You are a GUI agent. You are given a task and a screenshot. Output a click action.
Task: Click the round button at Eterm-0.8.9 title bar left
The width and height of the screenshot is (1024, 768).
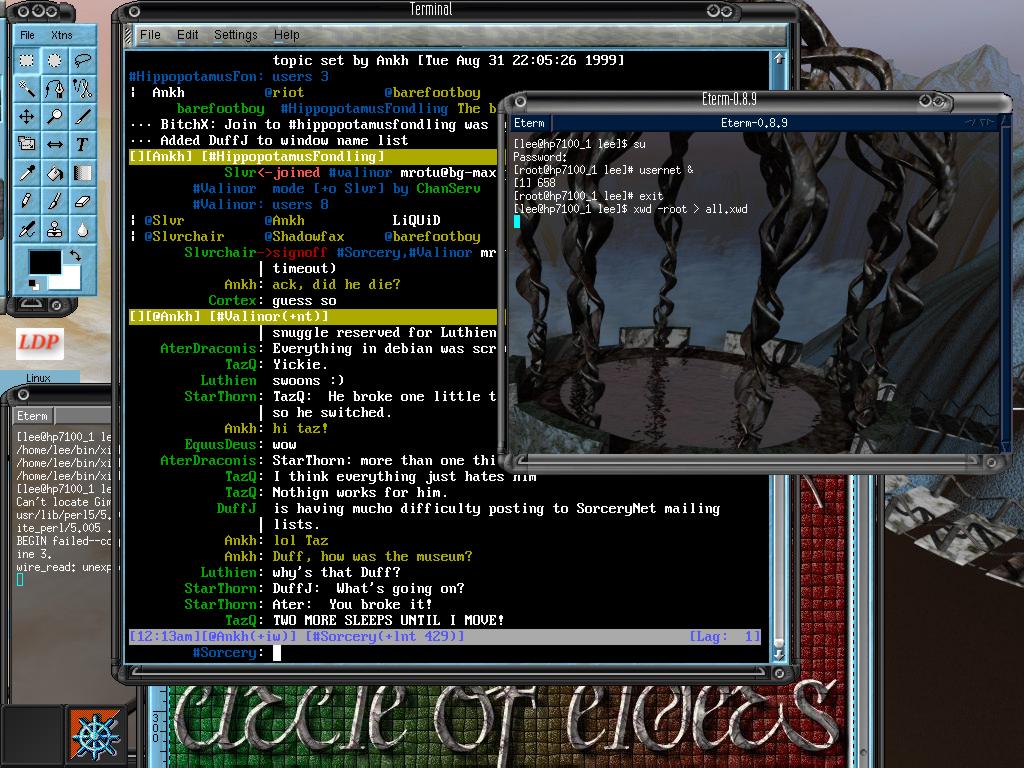click(520, 101)
